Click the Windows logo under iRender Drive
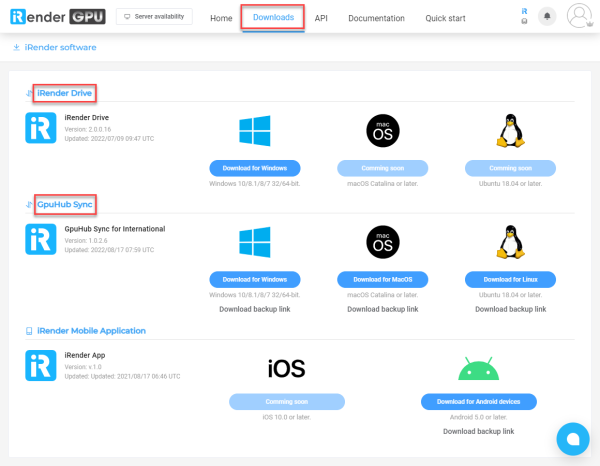 click(x=255, y=131)
